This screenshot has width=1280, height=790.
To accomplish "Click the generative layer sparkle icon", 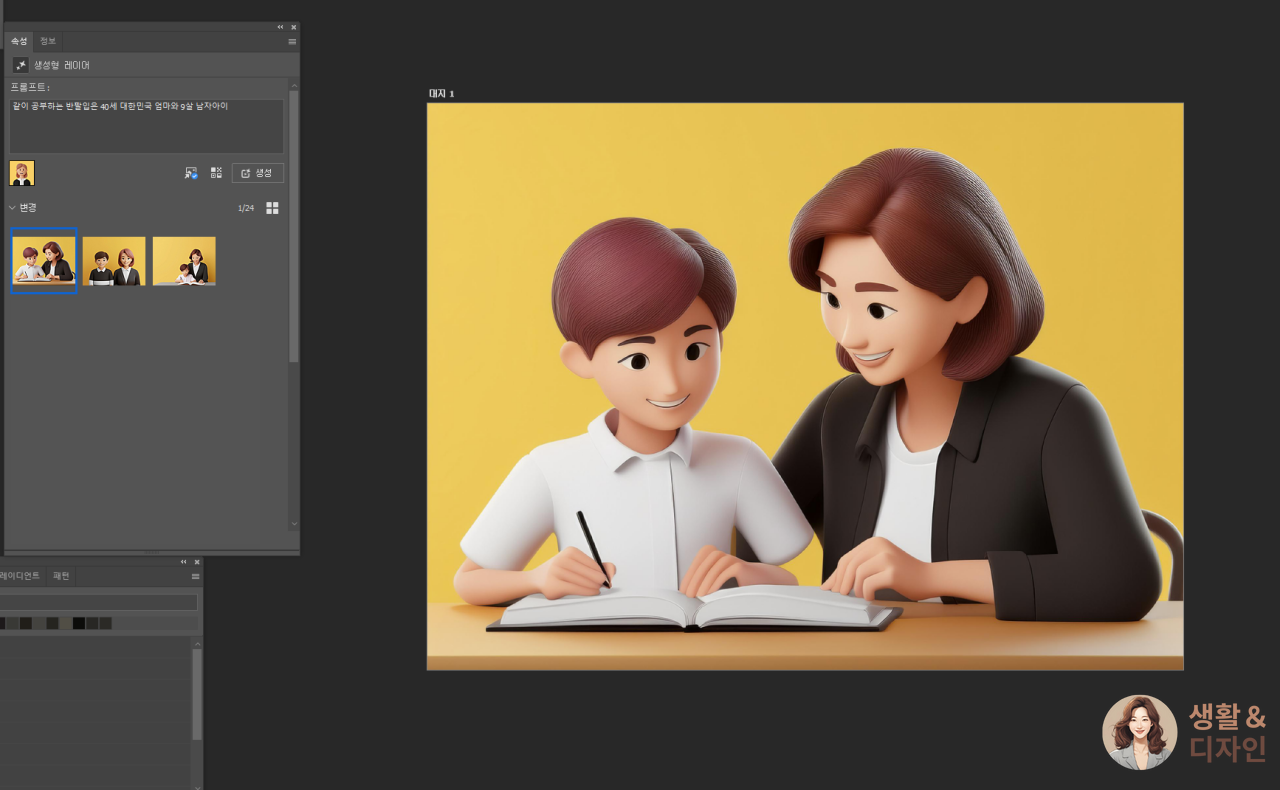I will click(x=20, y=65).
